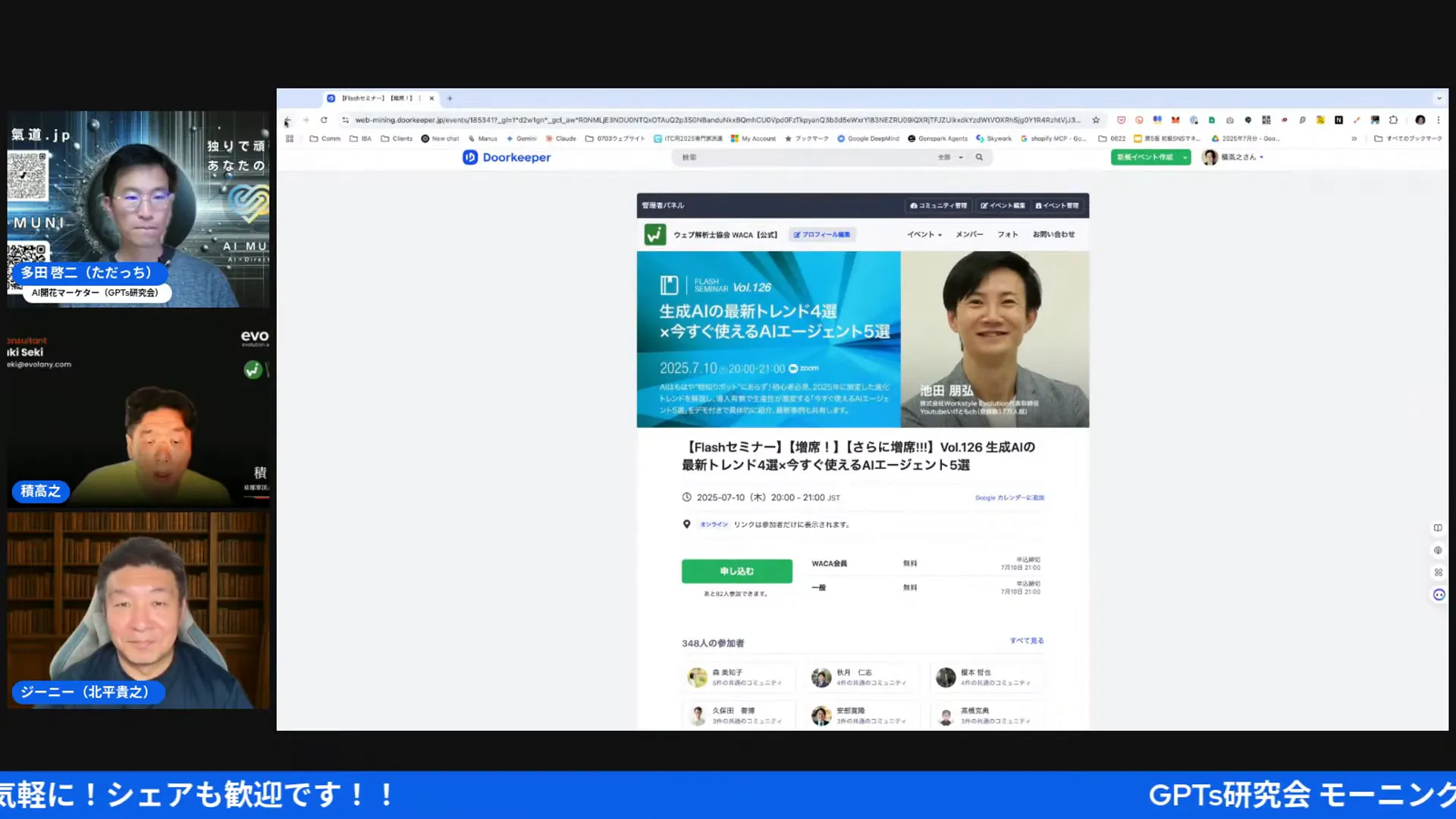The image size is (1456, 819).
Task: Close the Flashセミナー browser tab
Action: tap(431, 99)
